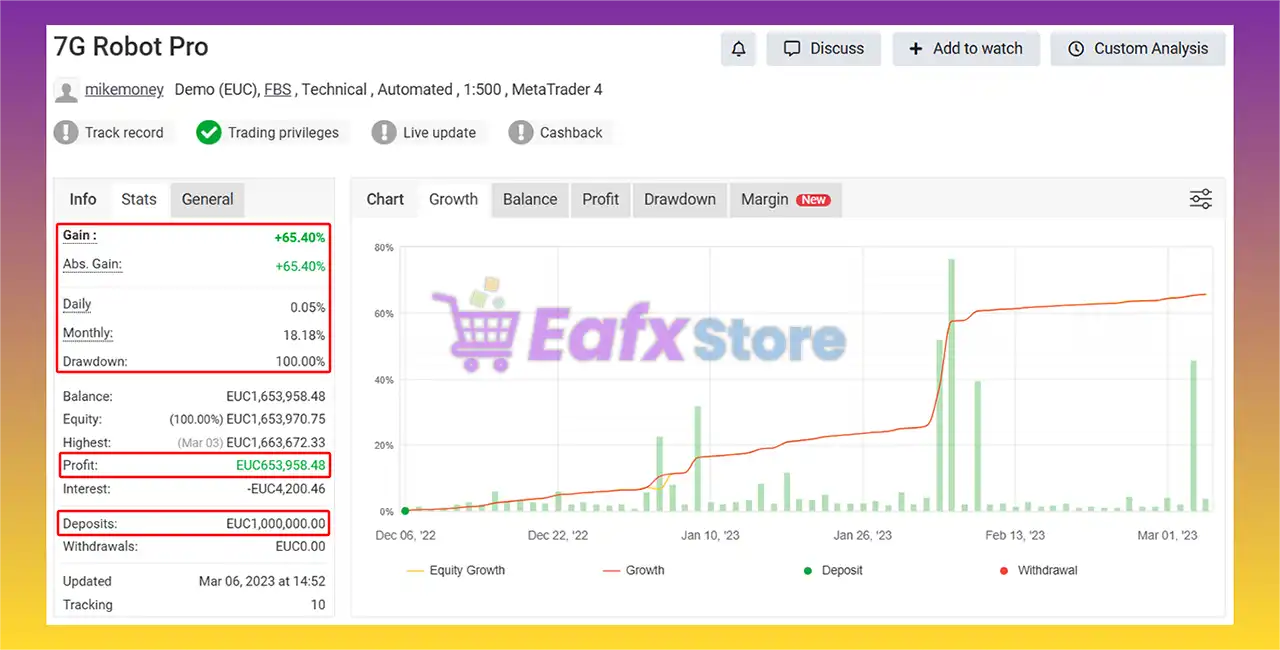Open the chart settings sliders icon
The image size is (1280, 650).
pos(1200,199)
